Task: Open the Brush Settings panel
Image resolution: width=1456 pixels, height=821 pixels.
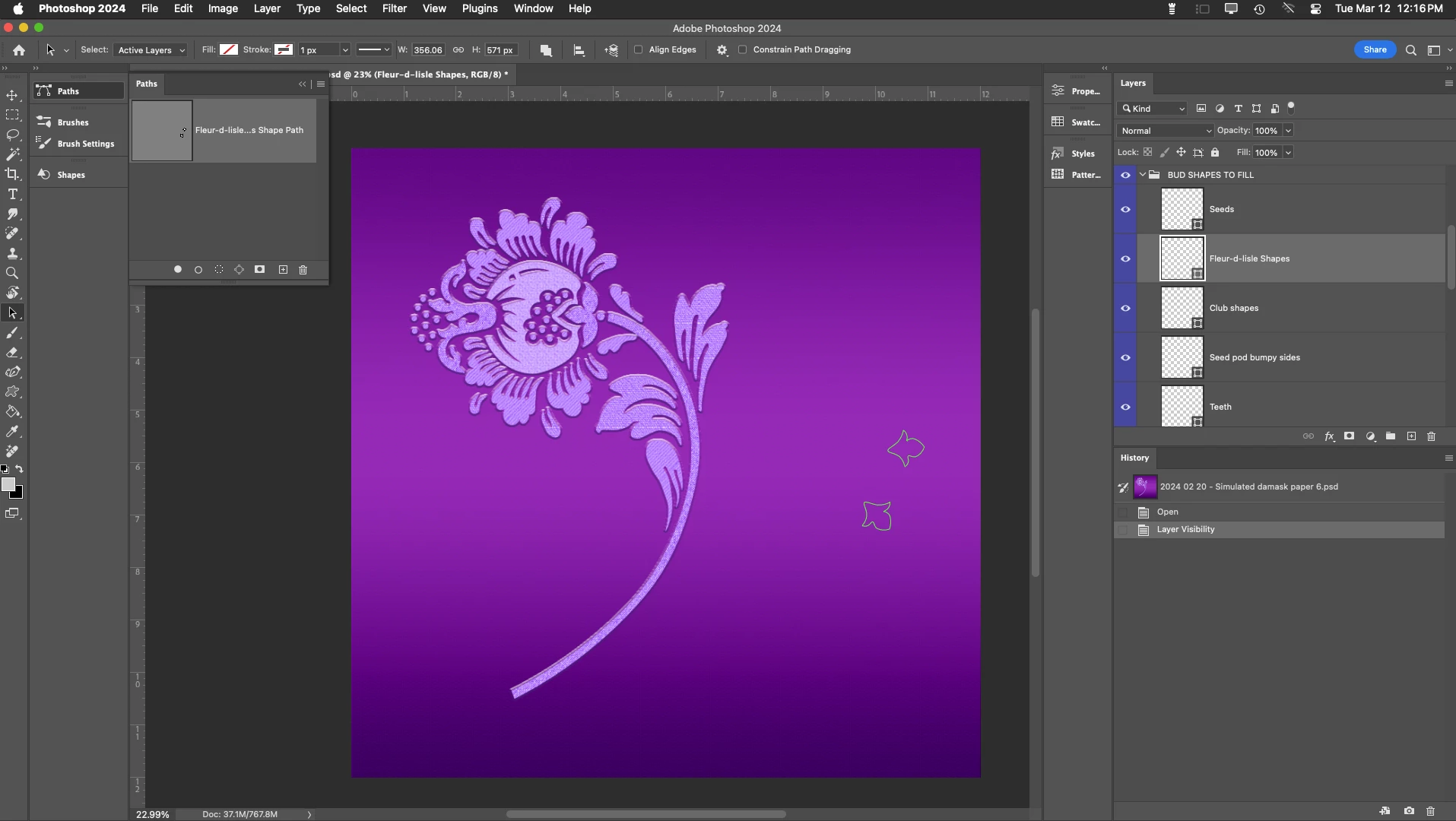Action: pyautogui.click(x=85, y=144)
